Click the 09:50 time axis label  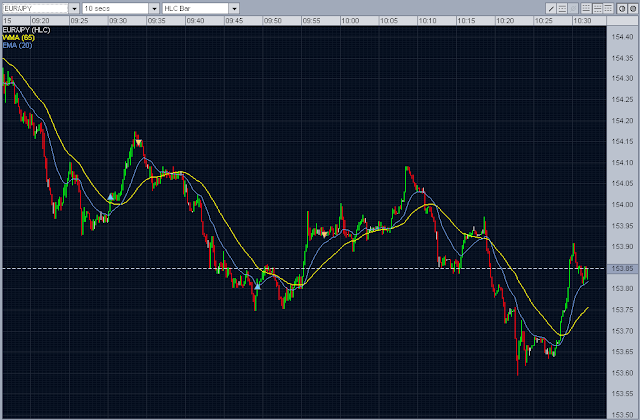coord(273,21)
